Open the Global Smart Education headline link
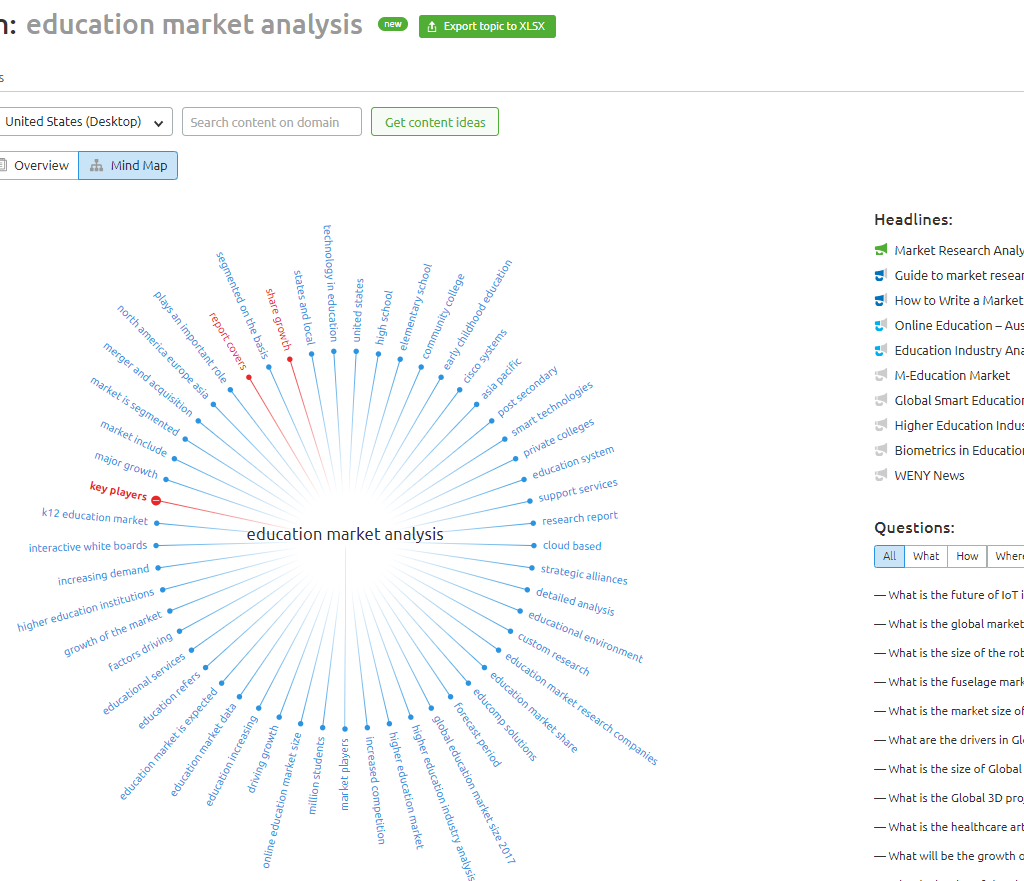1024x881 pixels. coord(958,400)
